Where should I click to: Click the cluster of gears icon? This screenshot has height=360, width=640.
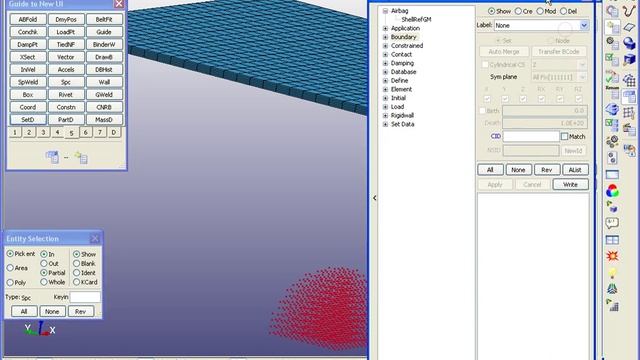point(612,141)
